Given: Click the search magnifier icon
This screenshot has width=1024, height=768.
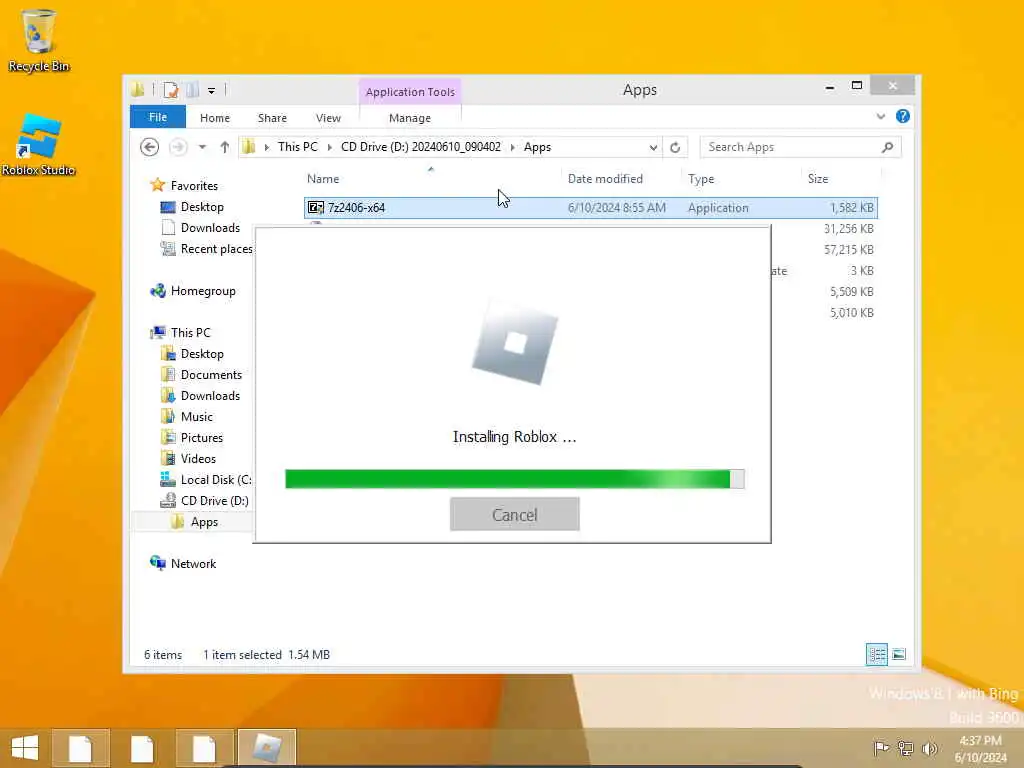Looking at the screenshot, I should 888,147.
